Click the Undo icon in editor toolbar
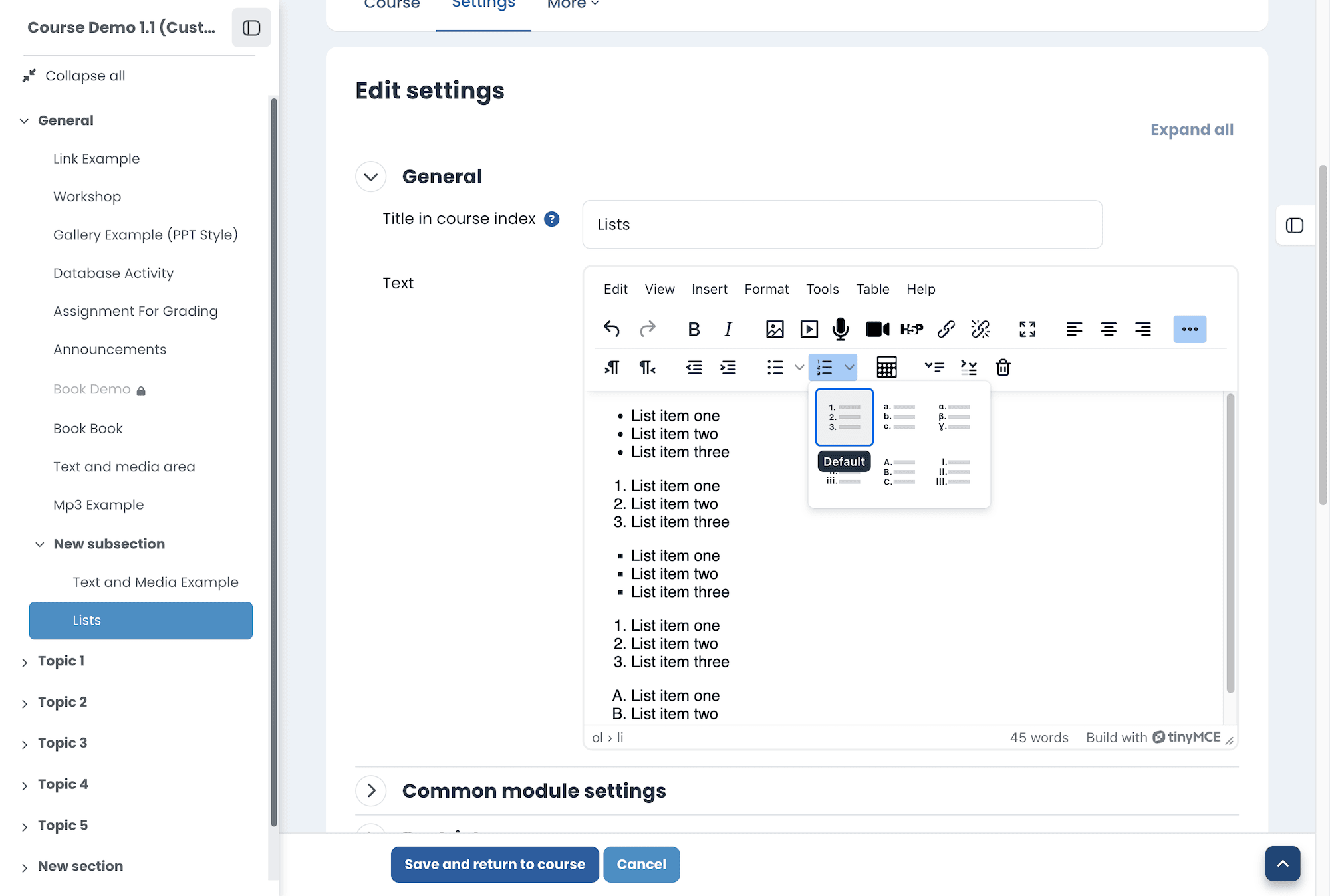1330x896 pixels. coord(612,329)
